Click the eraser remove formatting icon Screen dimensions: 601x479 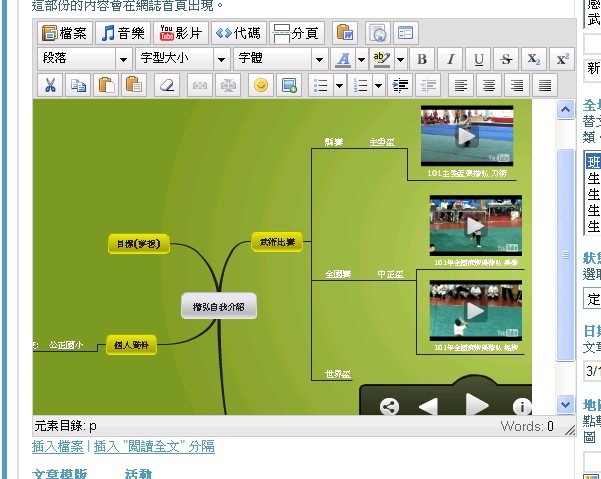(167, 85)
